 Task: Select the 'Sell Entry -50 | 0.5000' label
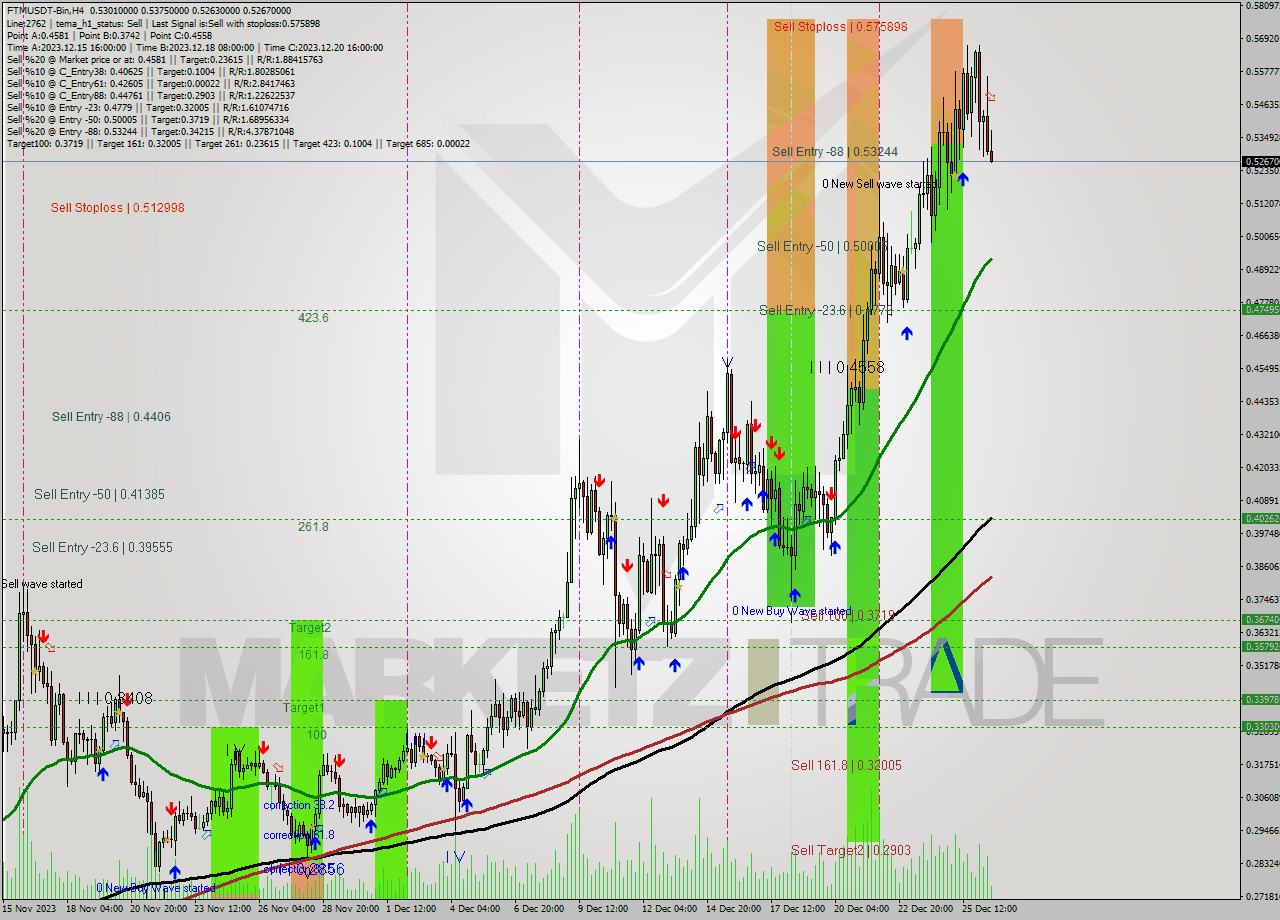822,246
